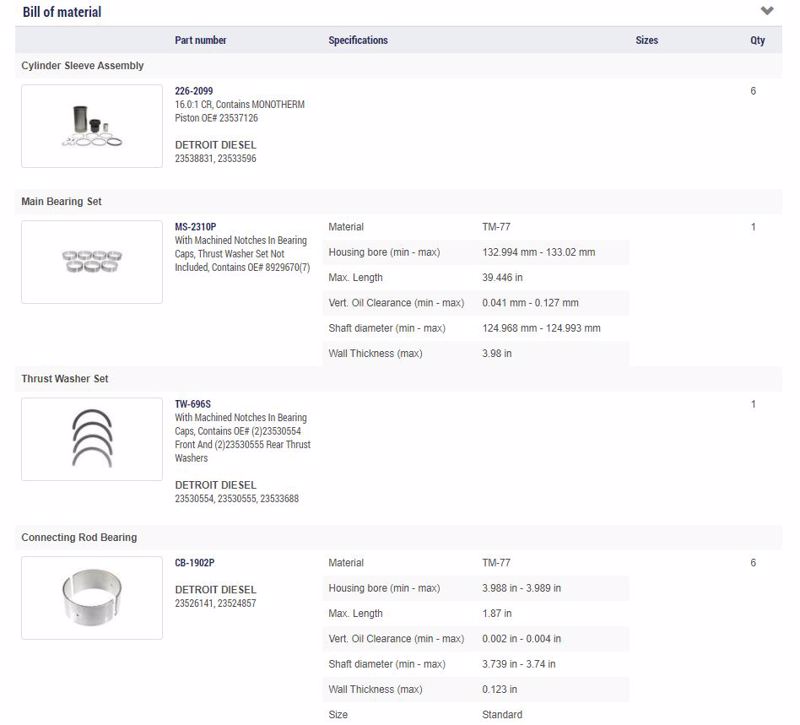Viewport: 800px width, 725px height.
Task: Open part number MS-2310P link
Action: [195, 227]
